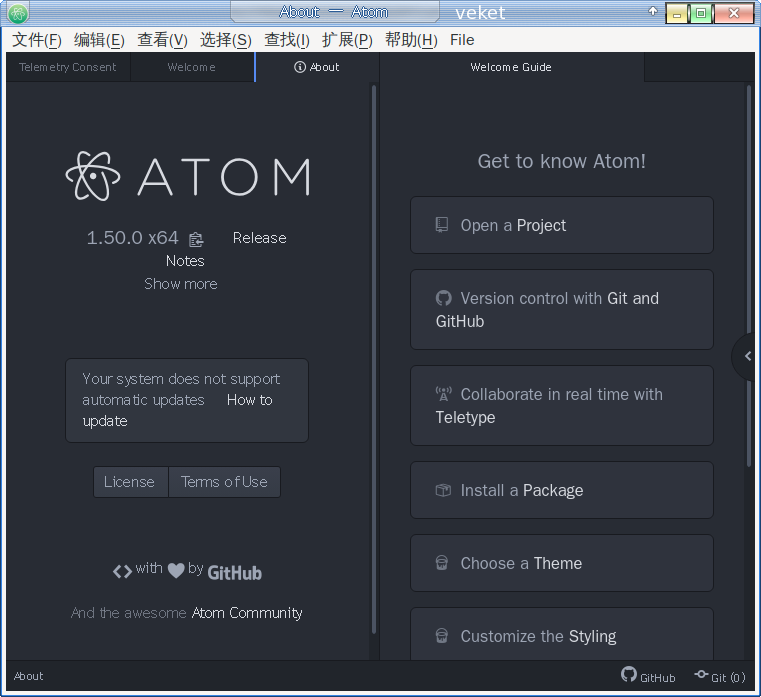Viewport: 761px width, 697px height.
Task: Expand the Customize the Styling card
Action: click(562, 634)
